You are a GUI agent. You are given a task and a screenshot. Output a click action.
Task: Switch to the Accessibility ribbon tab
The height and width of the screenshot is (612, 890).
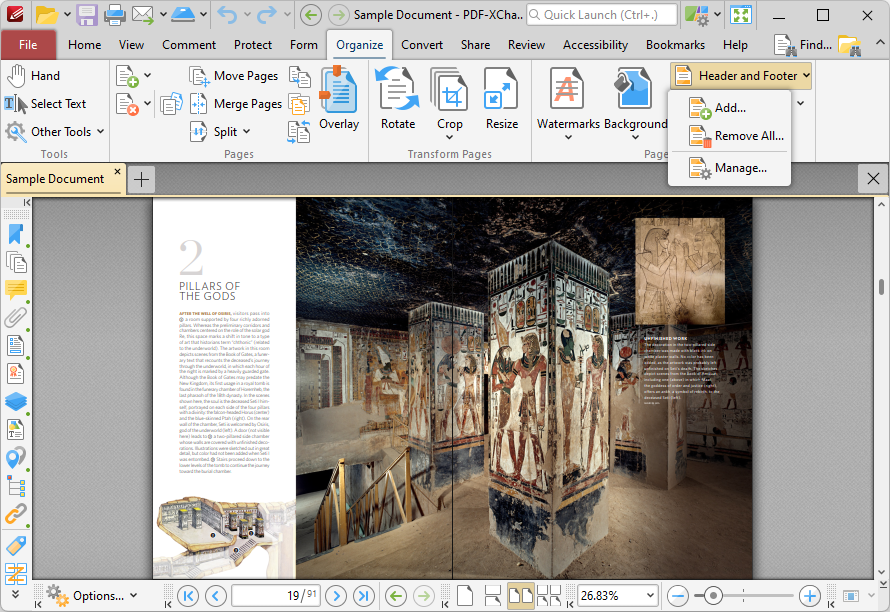[595, 45]
